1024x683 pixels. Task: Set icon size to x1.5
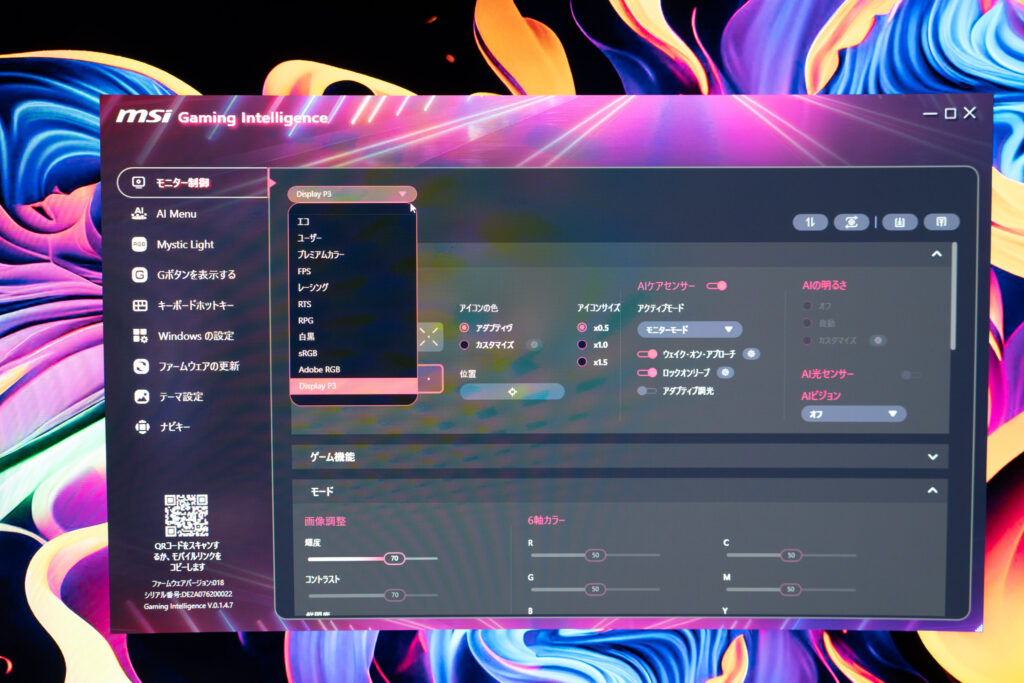pos(582,362)
